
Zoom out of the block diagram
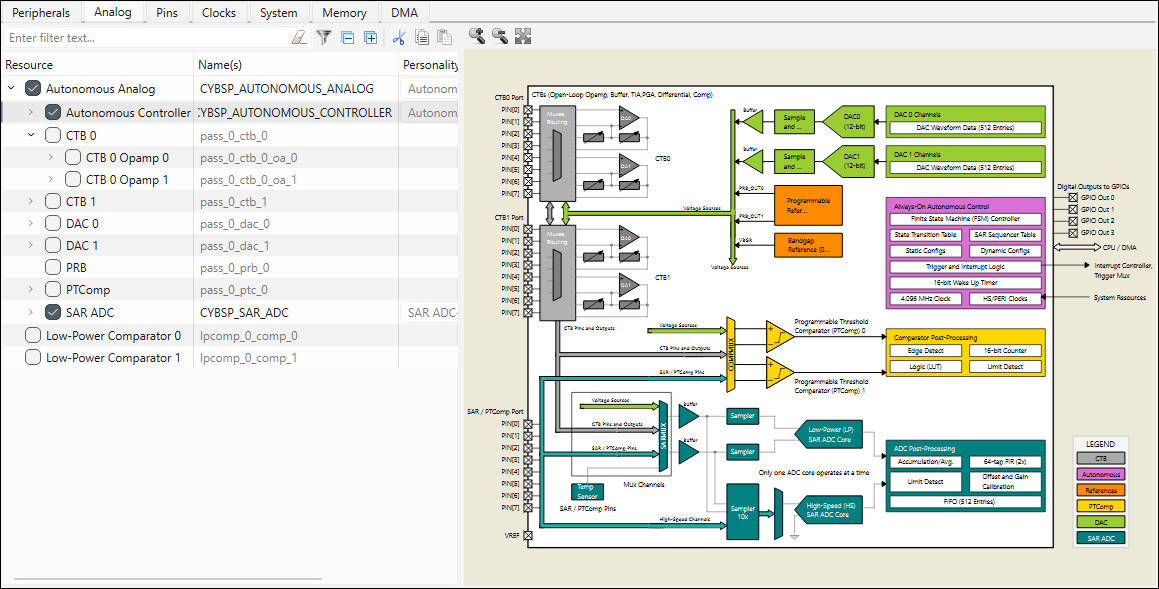[x=499, y=36]
